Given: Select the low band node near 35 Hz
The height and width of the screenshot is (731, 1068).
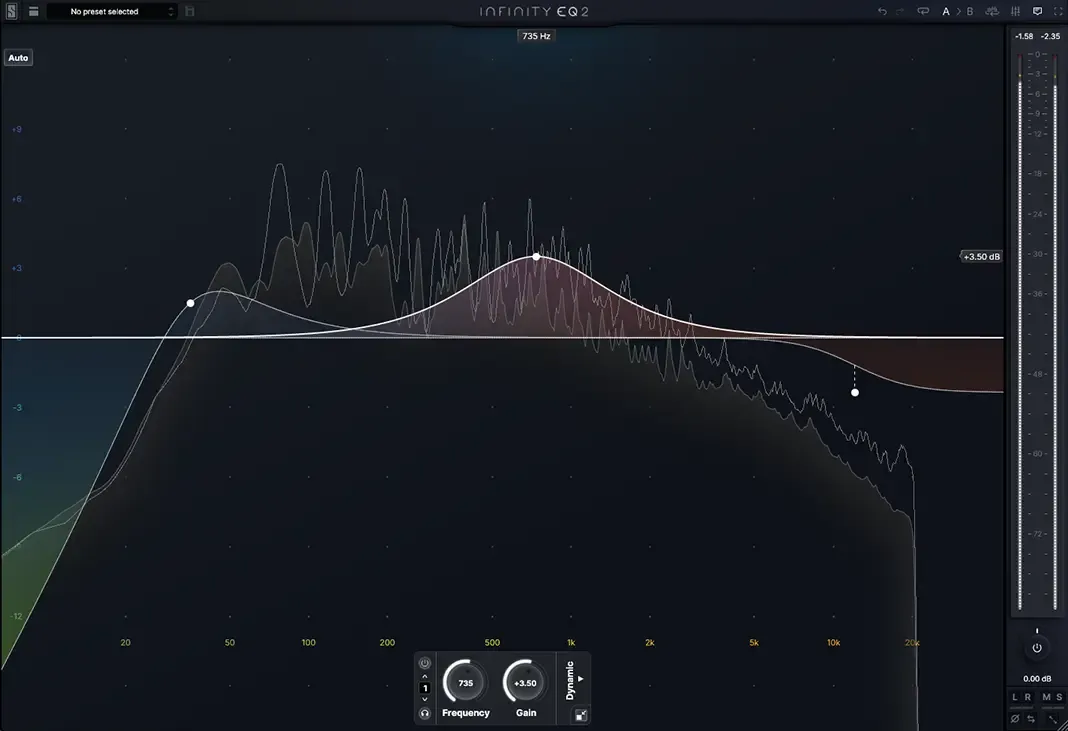Looking at the screenshot, I should 191,303.
